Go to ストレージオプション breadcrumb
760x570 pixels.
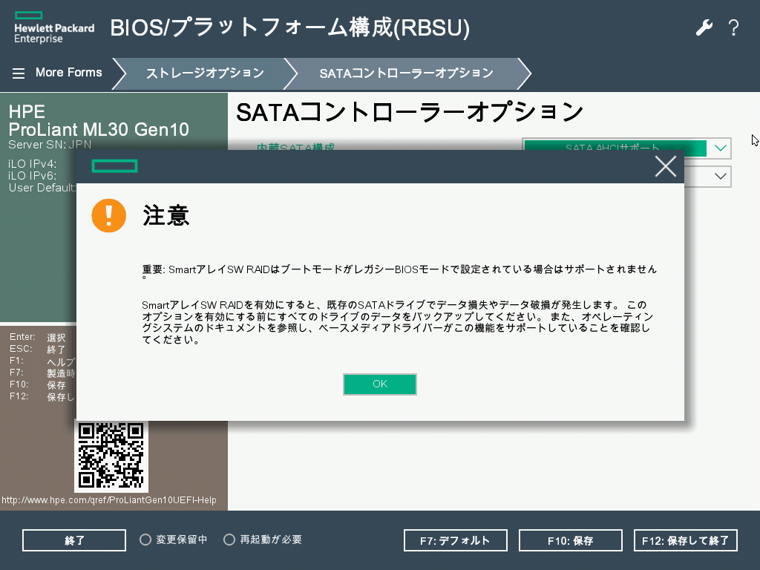pyautogui.click(x=205, y=73)
